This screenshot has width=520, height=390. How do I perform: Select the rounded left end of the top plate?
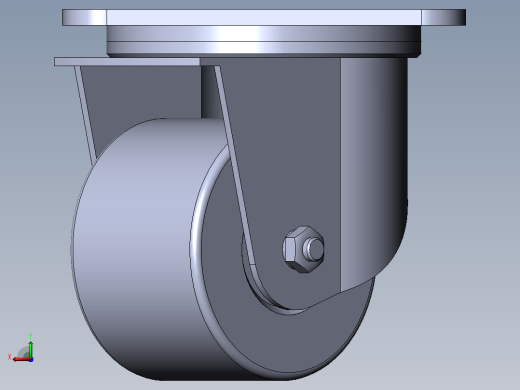(84, 17)
